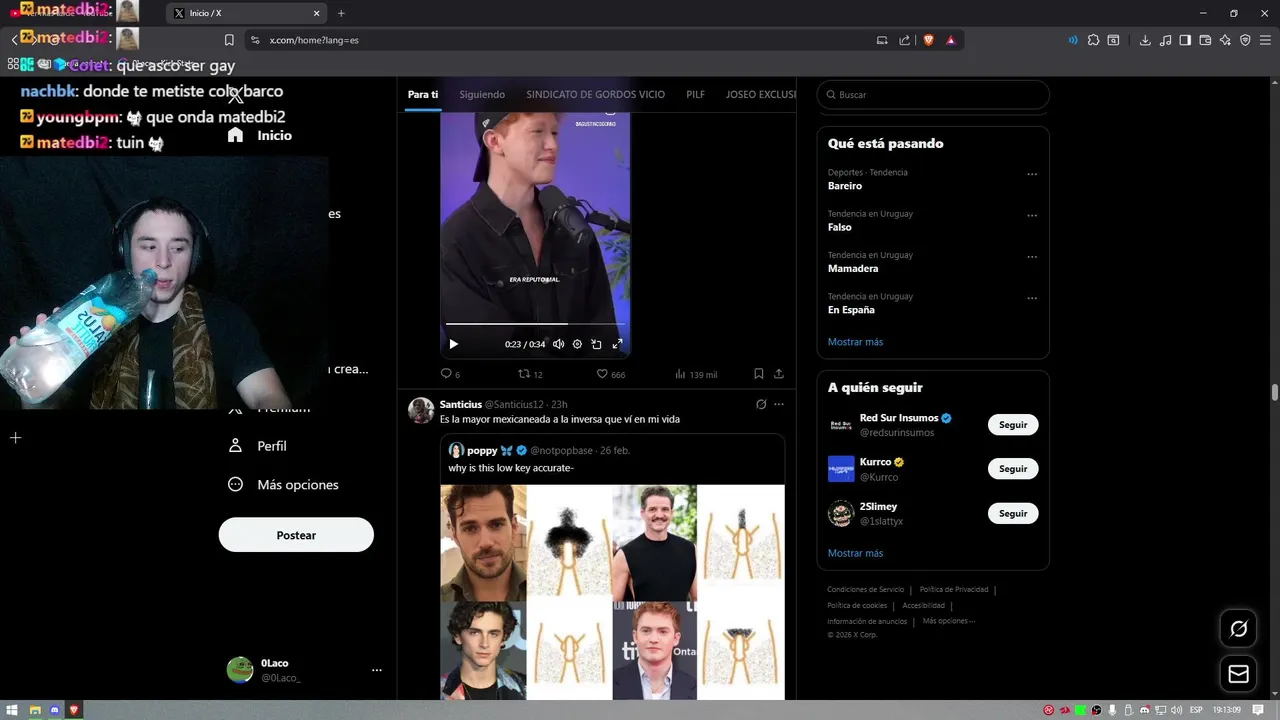Like the tweet with 666 likes
Viewport: 1280px width, 720px height.
coord(610,374)
